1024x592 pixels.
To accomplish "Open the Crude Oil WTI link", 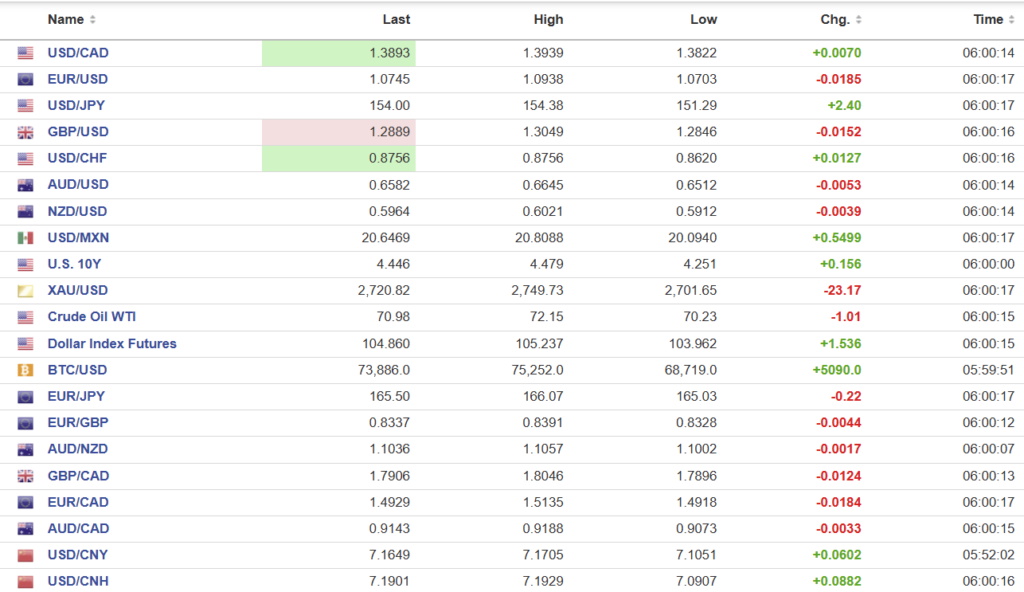I will click(91, 317).
